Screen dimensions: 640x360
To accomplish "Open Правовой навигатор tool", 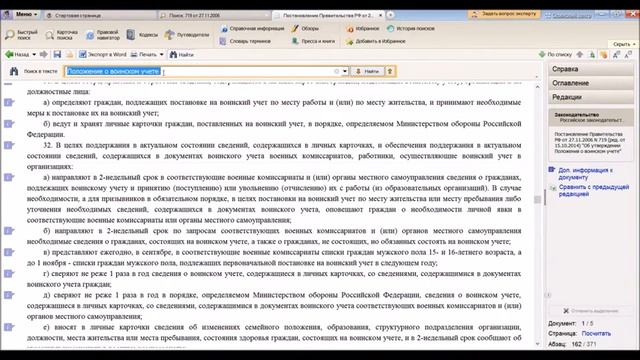I will click(103, 35).
